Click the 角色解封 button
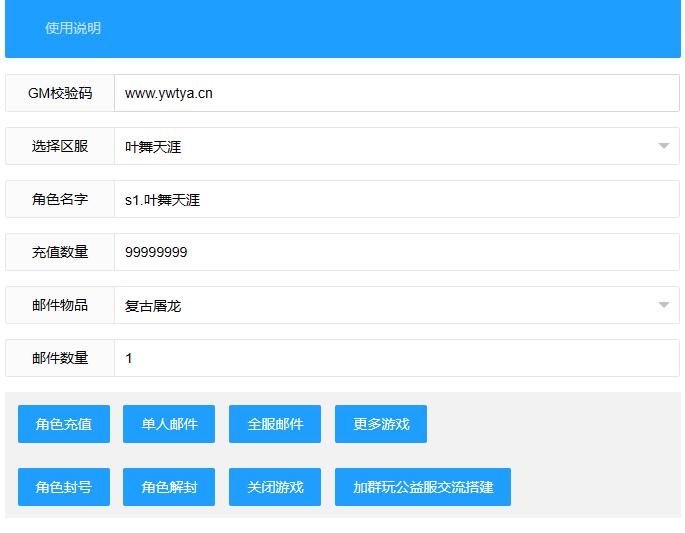The image size is (685, 533). (169, 487)
